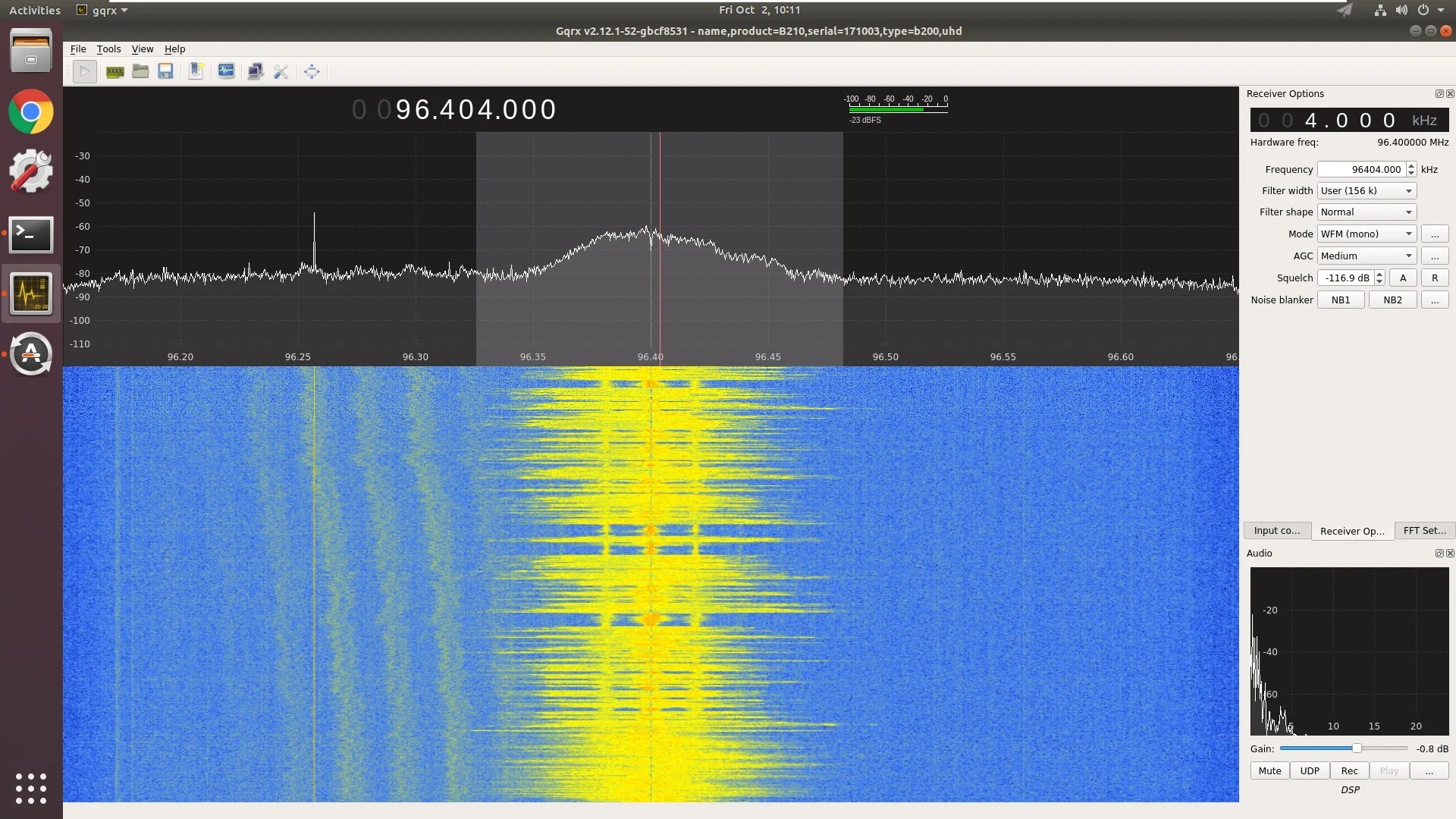The width and height of the screenshot is (1456, 819).
Task: Open remote control settings wrench icon
Action: (281, 71)
